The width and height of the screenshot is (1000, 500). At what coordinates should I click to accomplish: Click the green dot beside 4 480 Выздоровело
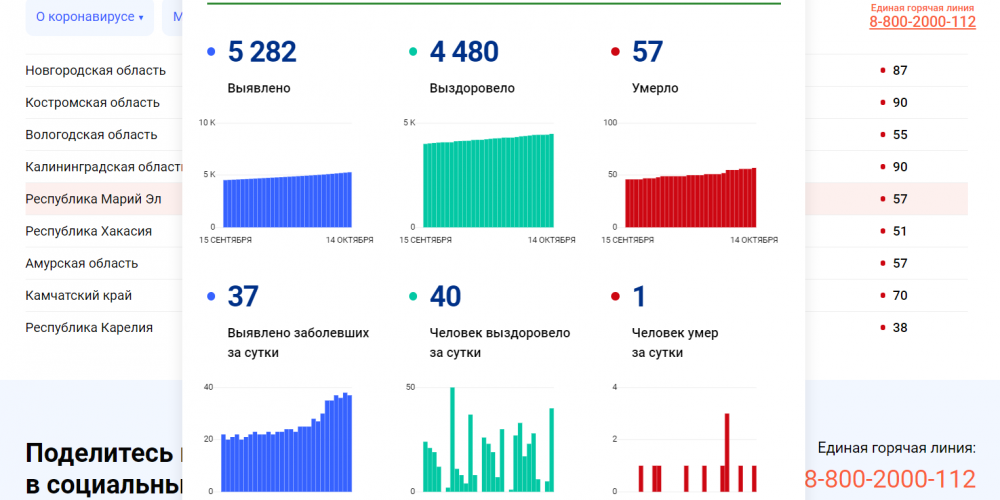coord(412,52)
